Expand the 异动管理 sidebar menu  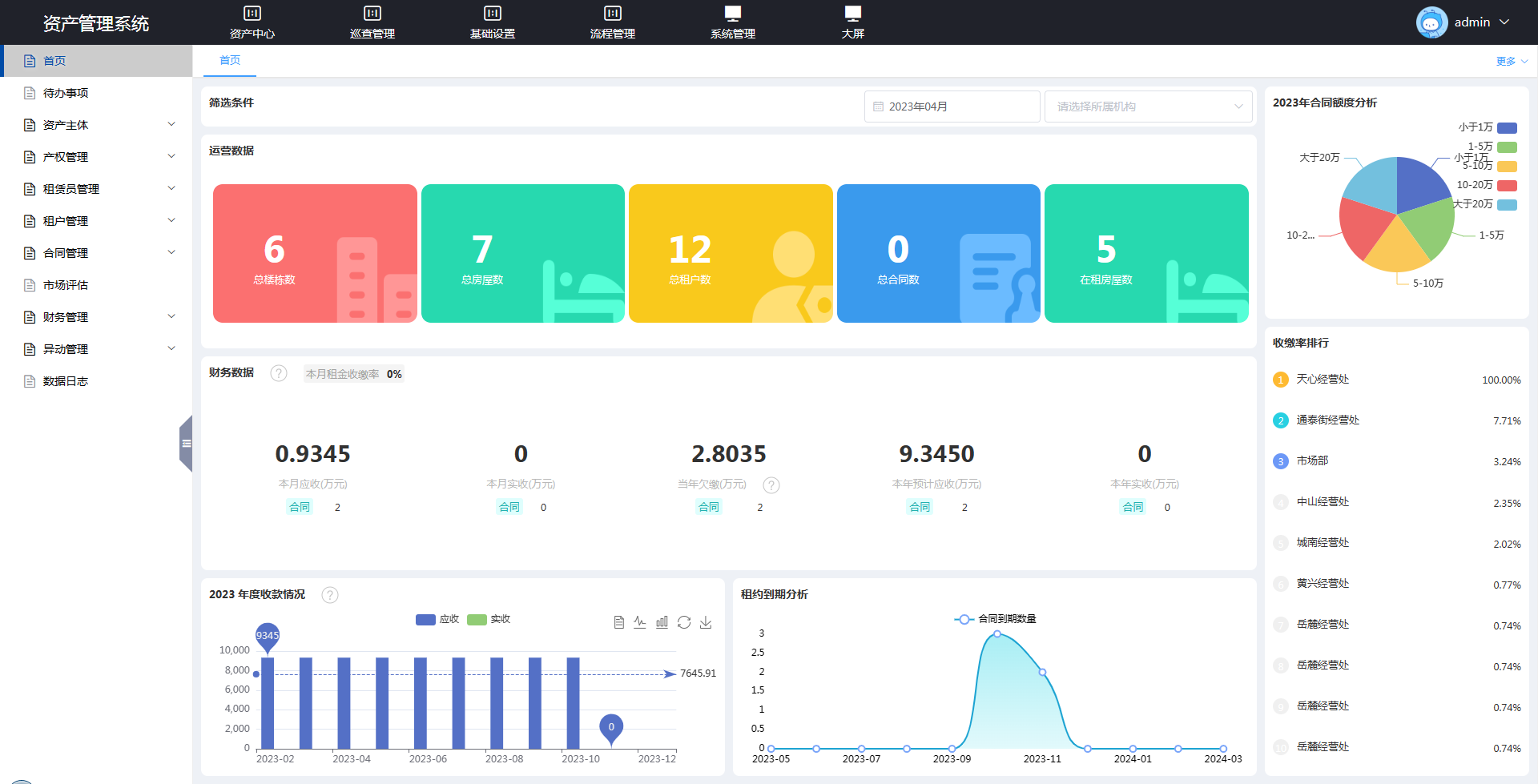point(96,349)
